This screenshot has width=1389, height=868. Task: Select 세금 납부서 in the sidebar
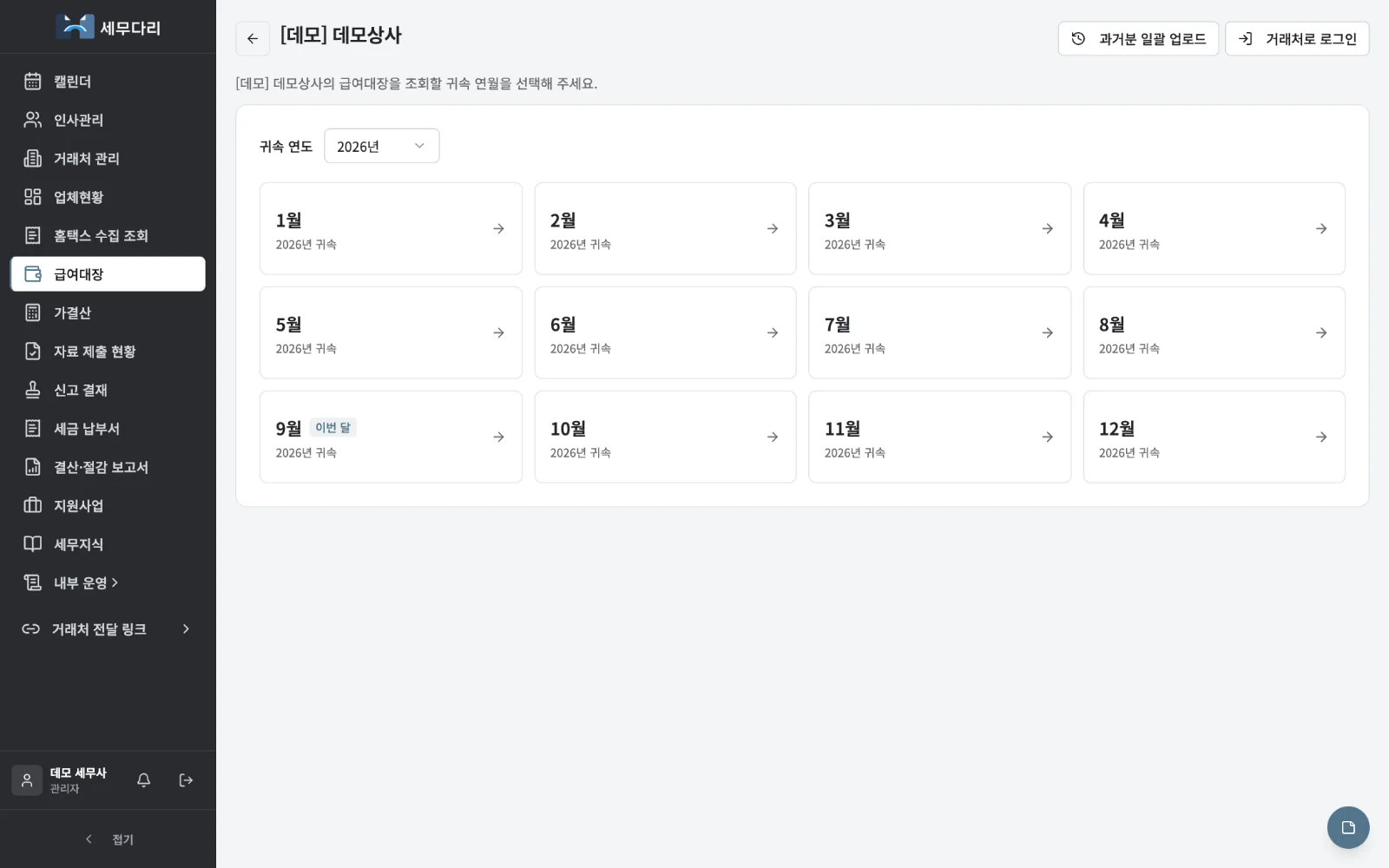point(108,428)
